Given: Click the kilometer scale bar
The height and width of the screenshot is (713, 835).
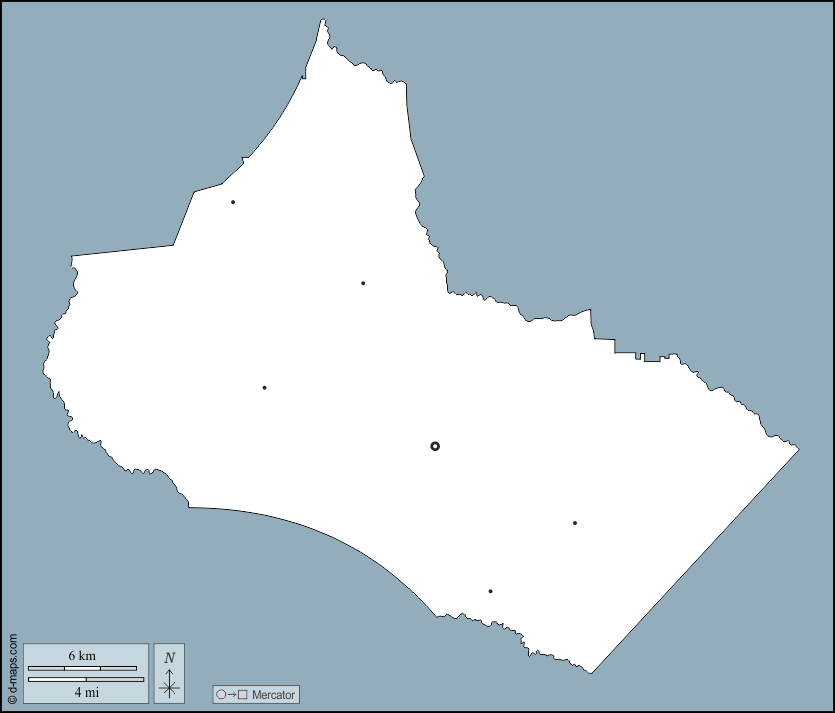Looking at the screenshot, I should click(x=82, y=667).
